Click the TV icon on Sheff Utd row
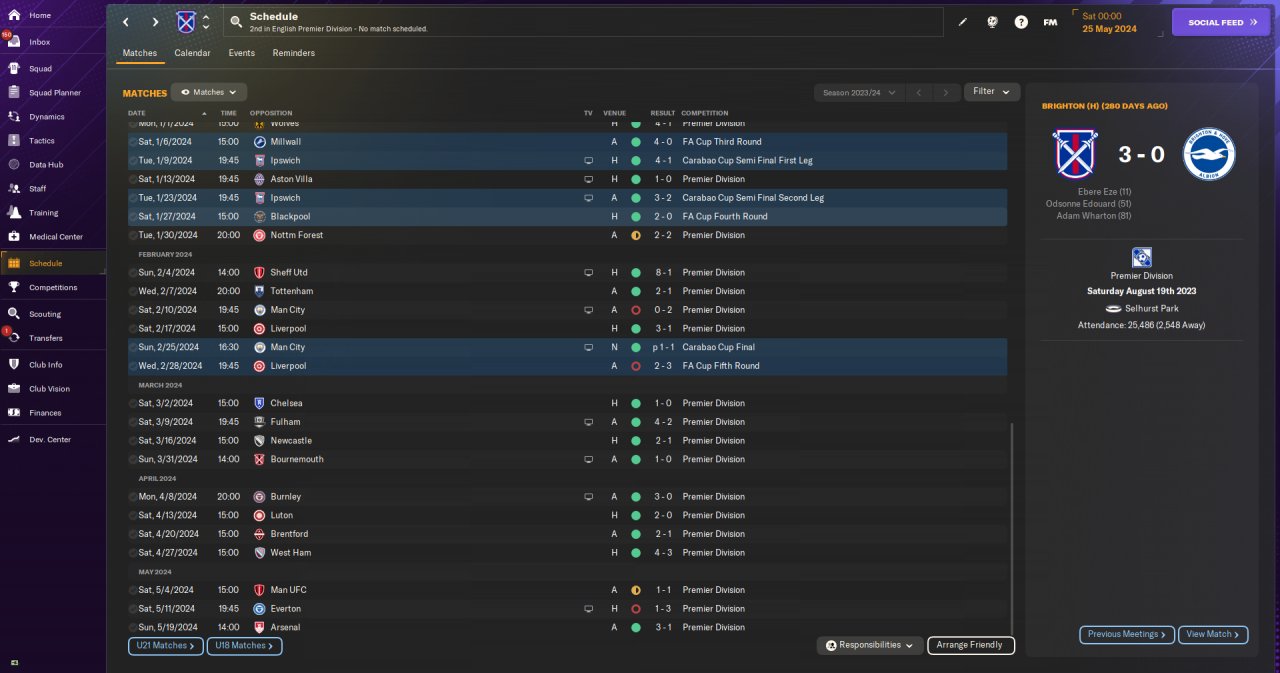Screen dimensions: 1280x673 [589, 272]
